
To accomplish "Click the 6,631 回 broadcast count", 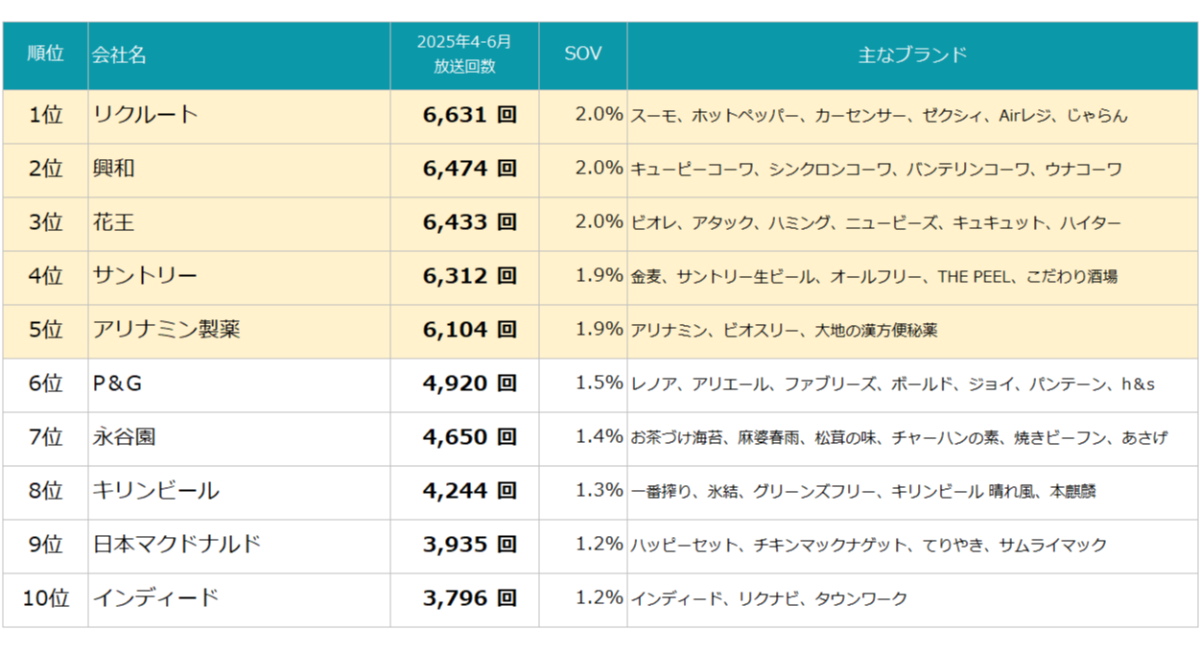I will 469,115.
